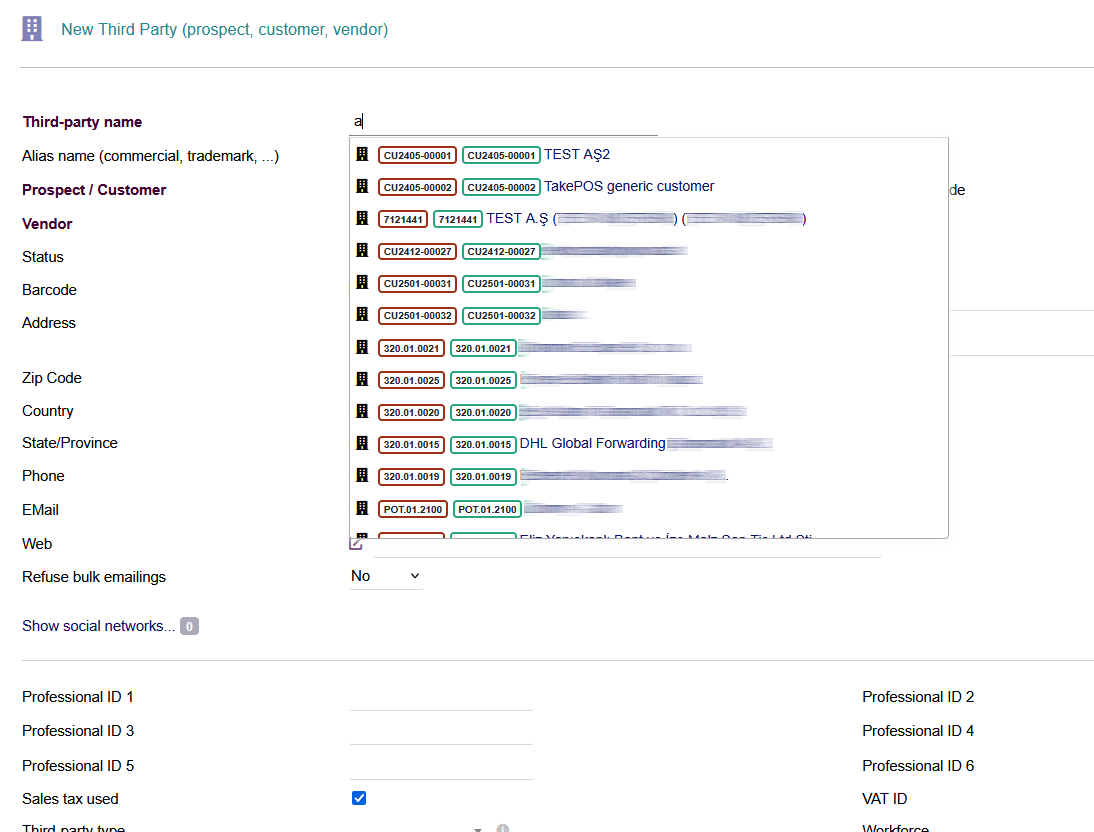Click the Third-party name input field
This screenshot has height=832, width=1094.
[503, 122]
